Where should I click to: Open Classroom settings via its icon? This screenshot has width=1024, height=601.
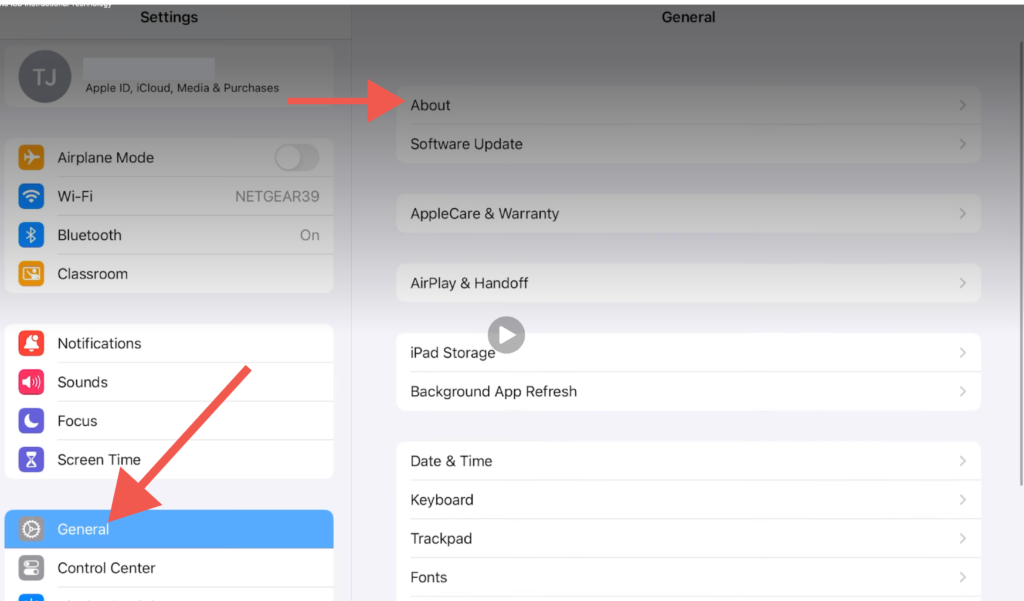[x=31, y=273]
